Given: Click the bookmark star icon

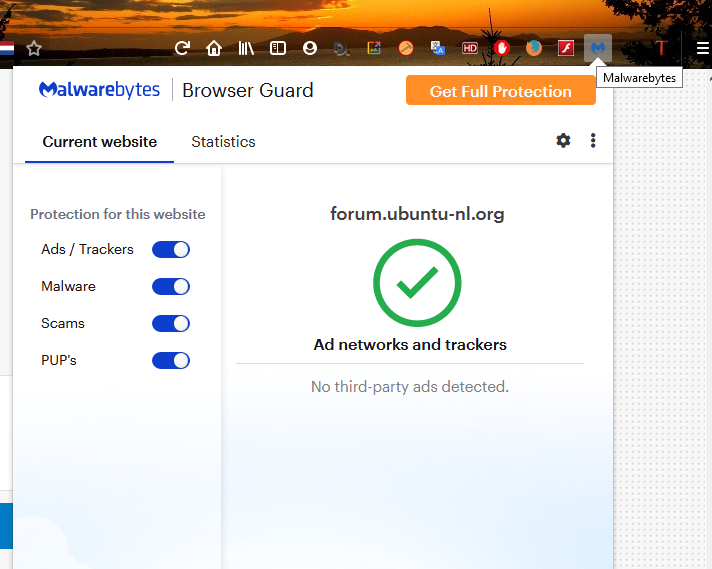Looking at the screenshot, I should pyautogui.click(x=34, y=48).
